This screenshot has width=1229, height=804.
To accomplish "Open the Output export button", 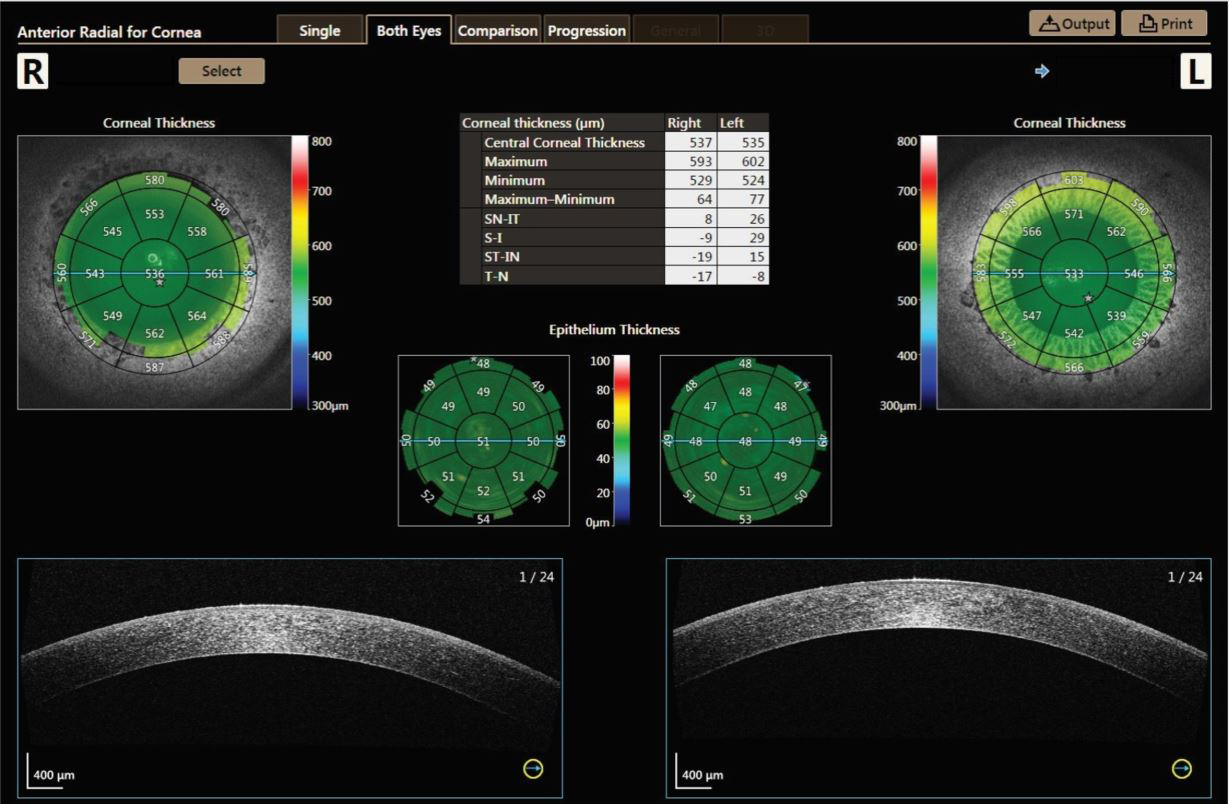I will [x=1072, y=23].
